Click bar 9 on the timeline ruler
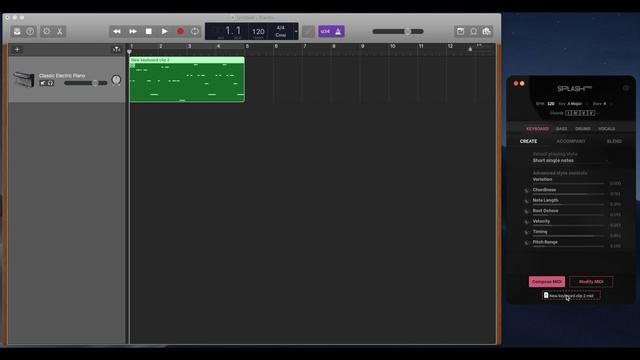 362,46
